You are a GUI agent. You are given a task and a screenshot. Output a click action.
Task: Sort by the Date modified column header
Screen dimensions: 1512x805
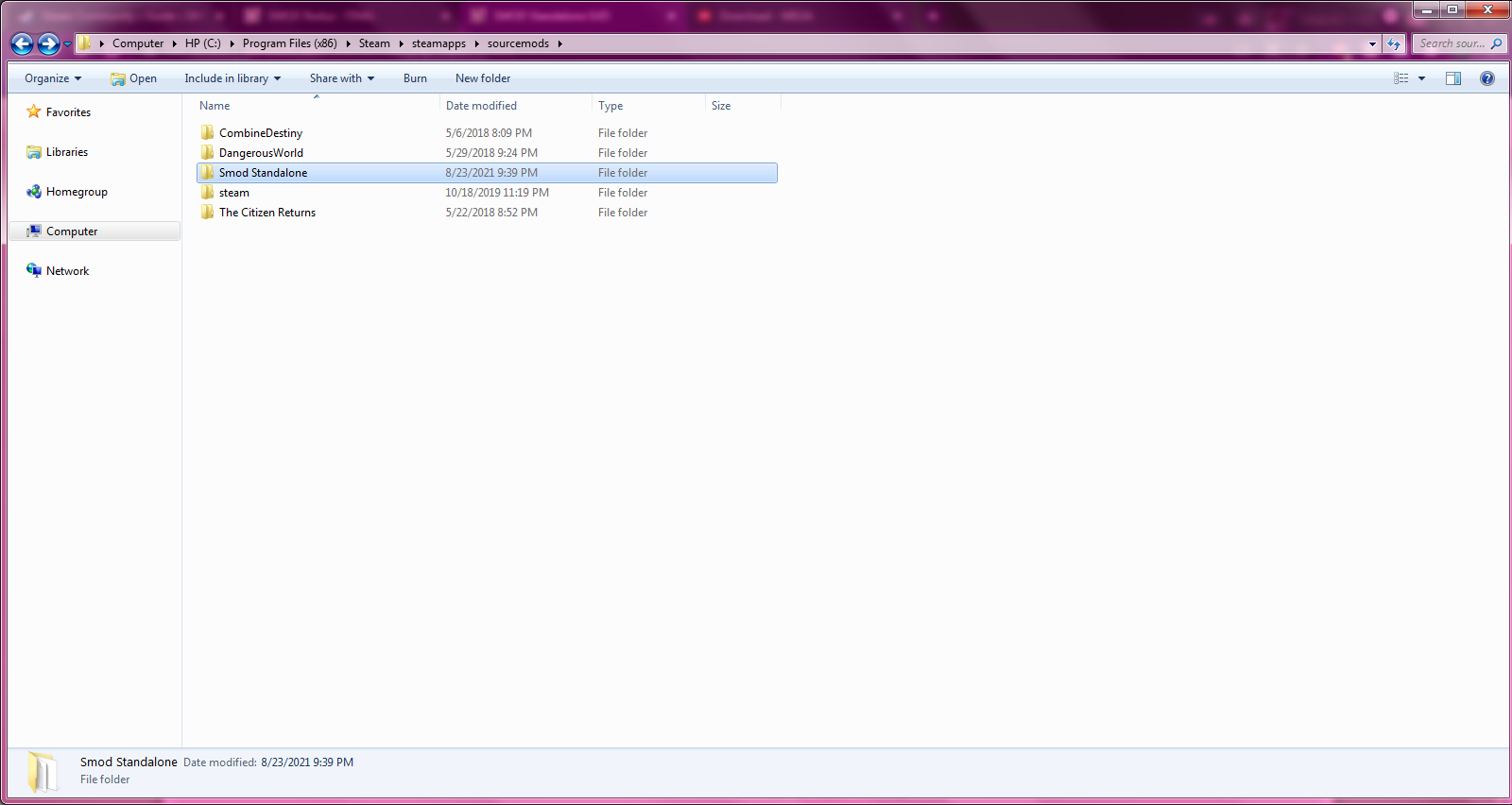(516, 106)
